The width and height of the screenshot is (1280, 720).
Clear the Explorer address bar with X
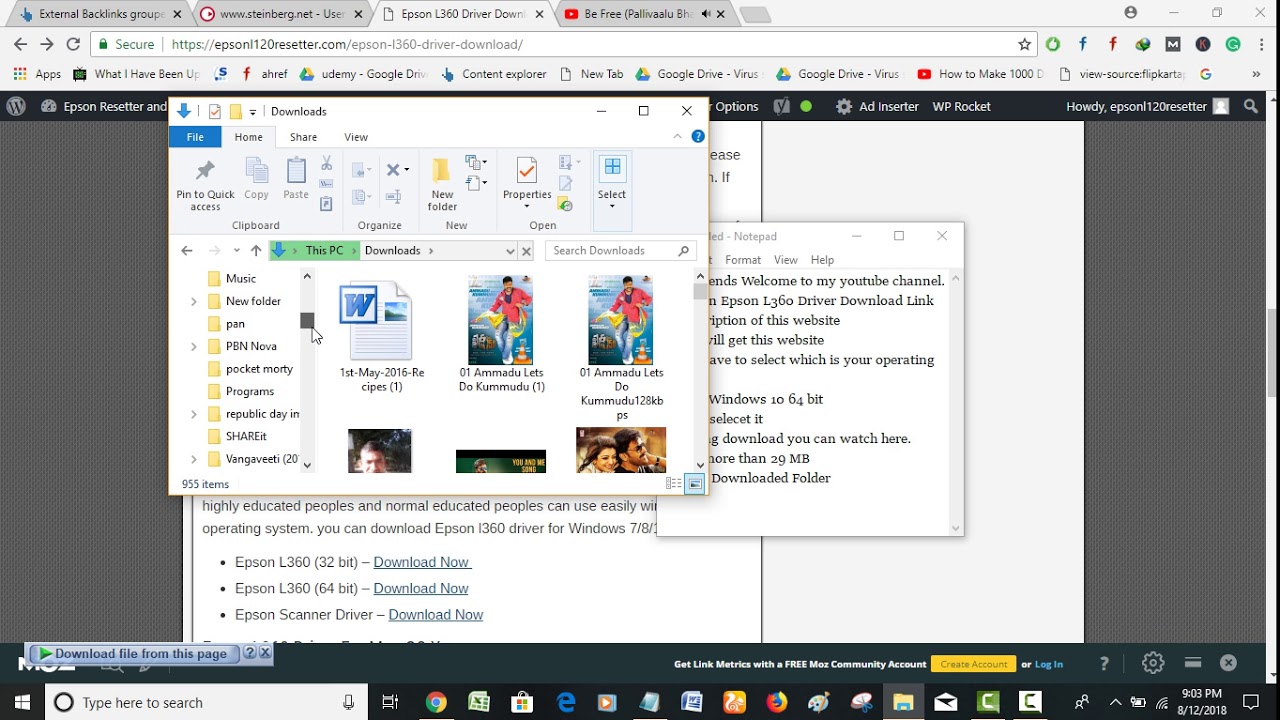pyautogui.click(x=526, y=251)
